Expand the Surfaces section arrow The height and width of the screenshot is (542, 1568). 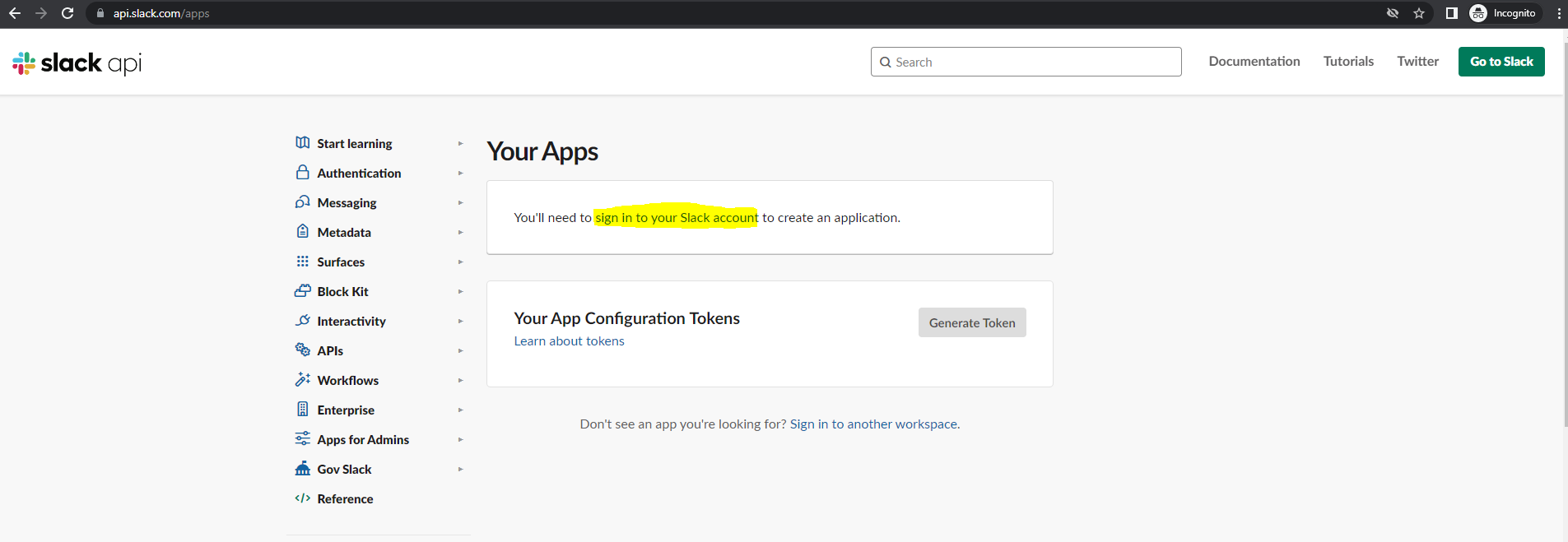click(x=461, y=262)
